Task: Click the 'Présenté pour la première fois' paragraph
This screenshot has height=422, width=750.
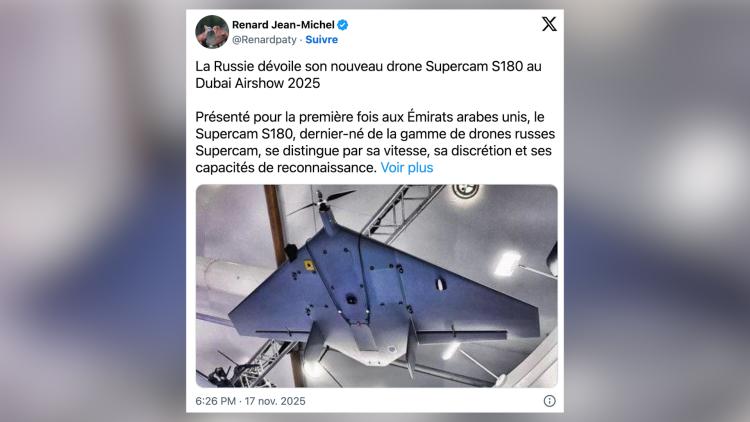Action: point(375,142)
